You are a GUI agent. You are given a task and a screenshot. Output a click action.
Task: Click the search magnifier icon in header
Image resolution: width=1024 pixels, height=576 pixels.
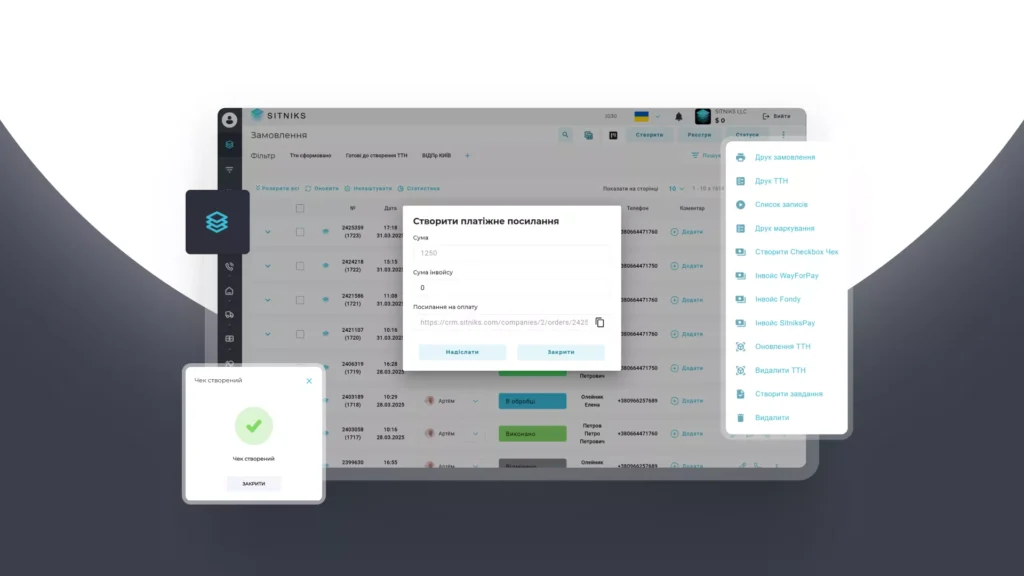[565, 135]
